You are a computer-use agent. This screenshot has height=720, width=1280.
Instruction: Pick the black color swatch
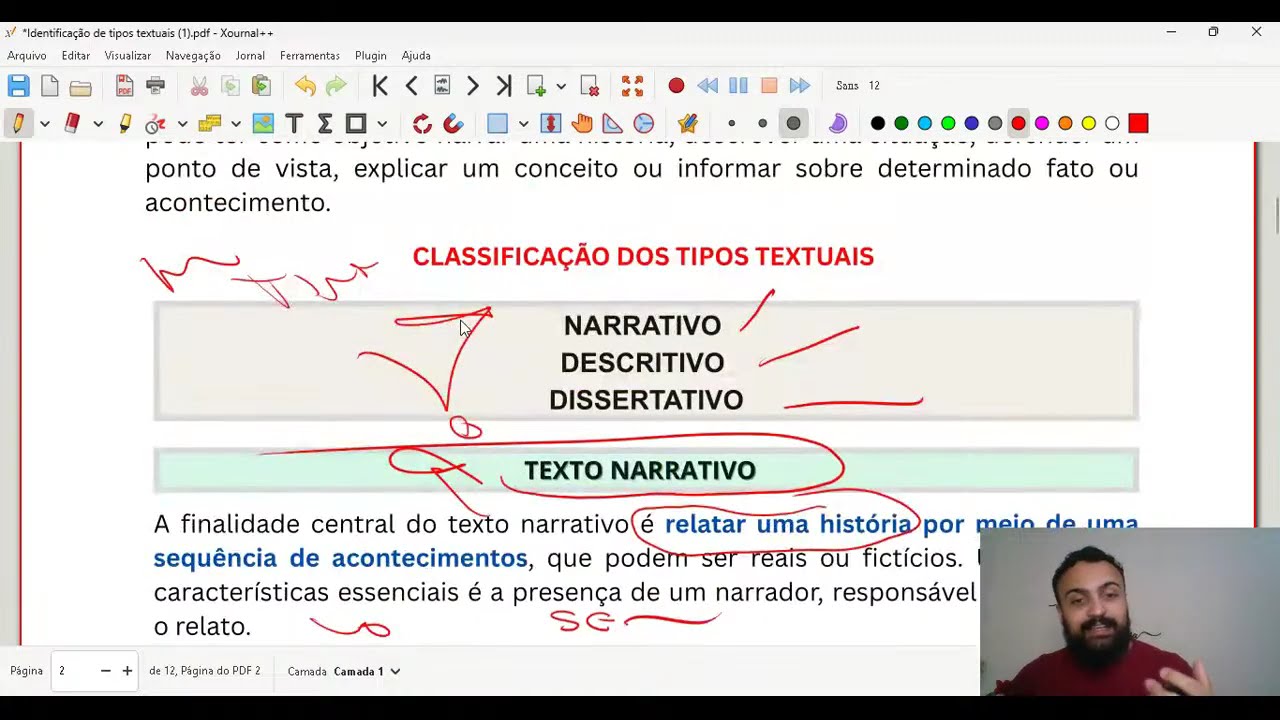click(878, 124)
